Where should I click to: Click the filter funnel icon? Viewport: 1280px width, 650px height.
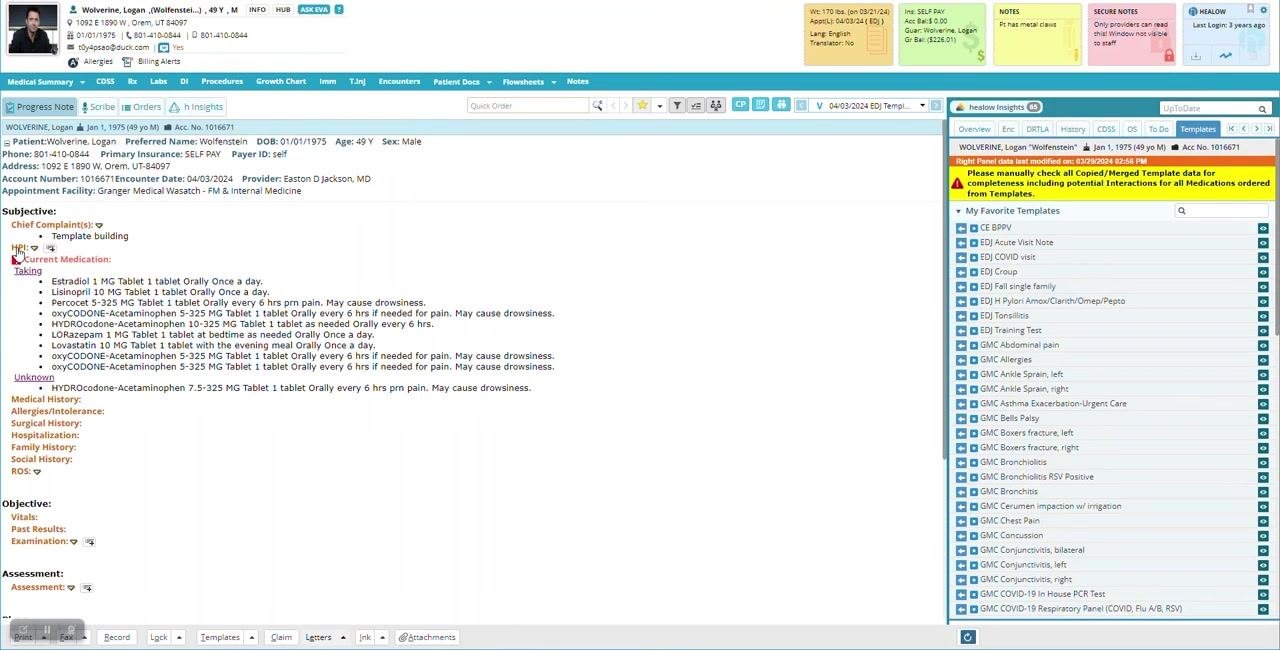pyautogui.click(x=677, y=106)
